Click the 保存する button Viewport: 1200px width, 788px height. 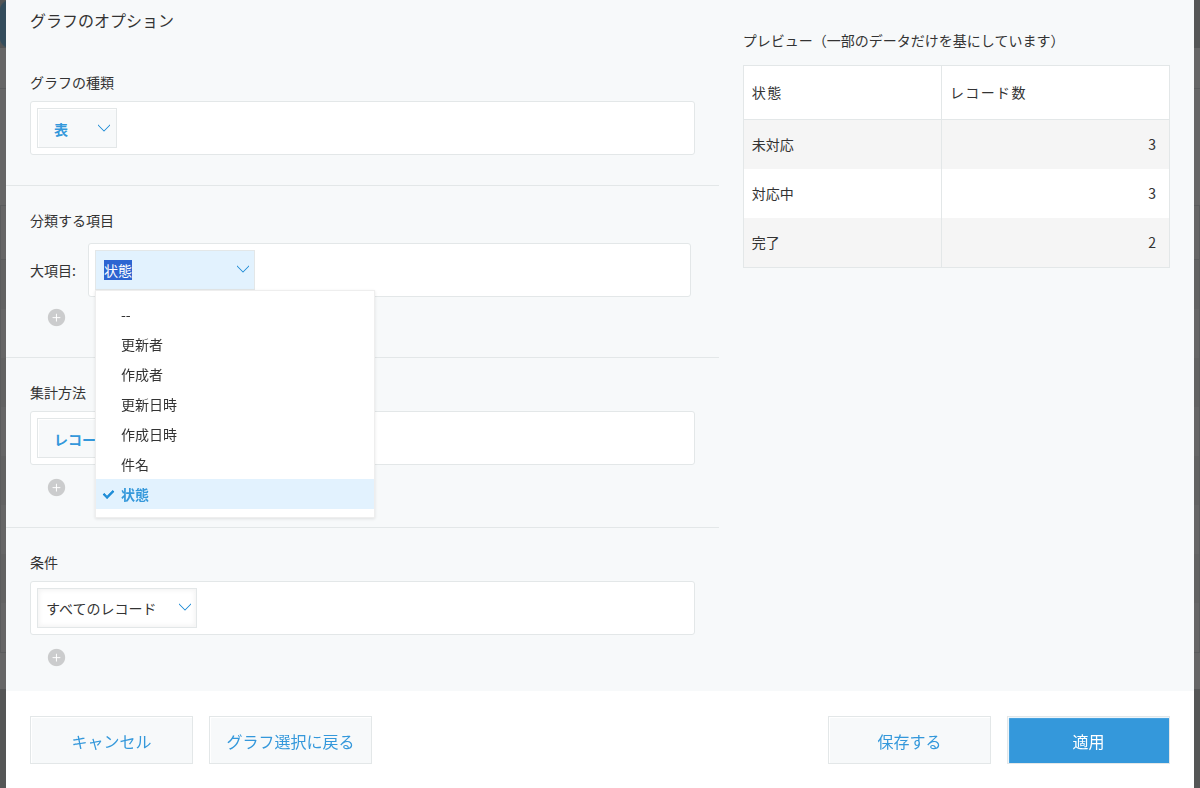pos(909,741)
